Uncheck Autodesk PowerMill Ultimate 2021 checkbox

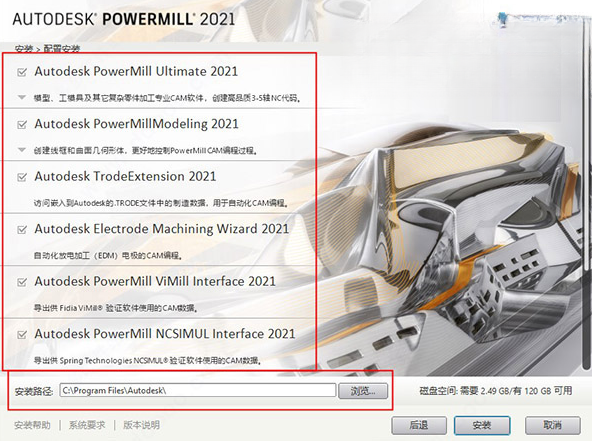(22, 72)
